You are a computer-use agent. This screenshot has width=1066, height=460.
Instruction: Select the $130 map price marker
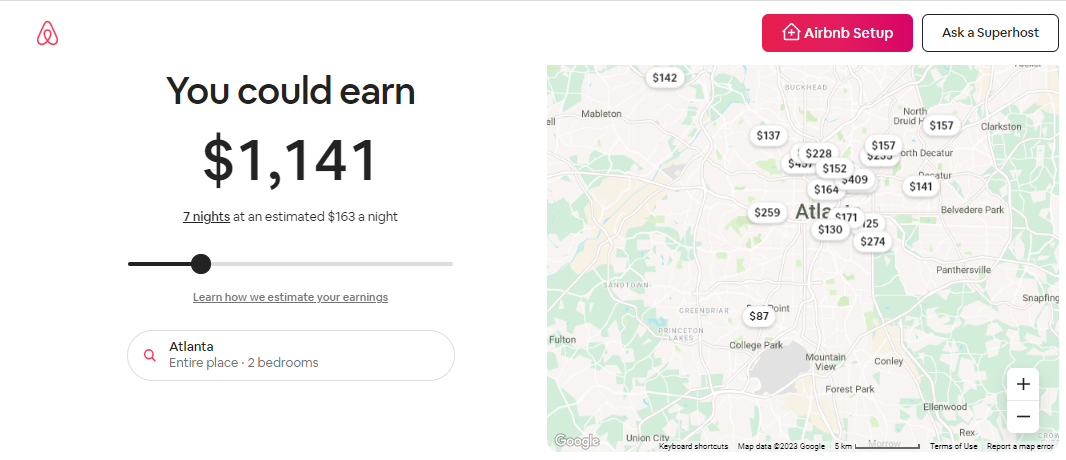[x=830, y=230]
